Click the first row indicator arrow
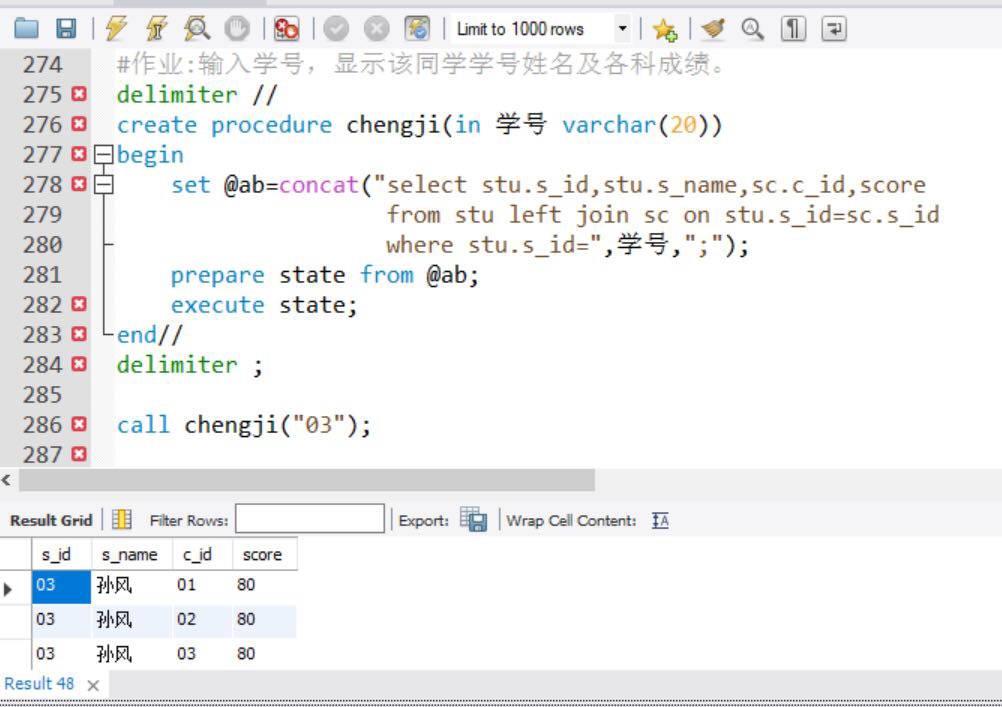 click(x=8, y=588)
